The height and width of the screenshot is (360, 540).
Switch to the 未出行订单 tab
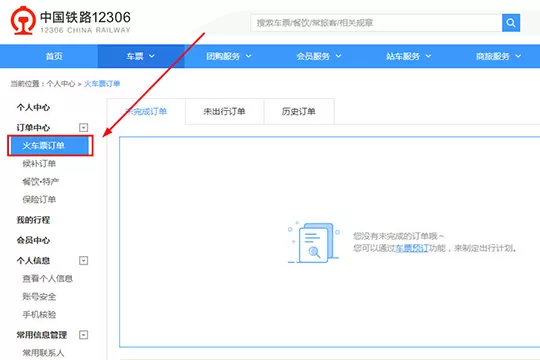point(225,111)
